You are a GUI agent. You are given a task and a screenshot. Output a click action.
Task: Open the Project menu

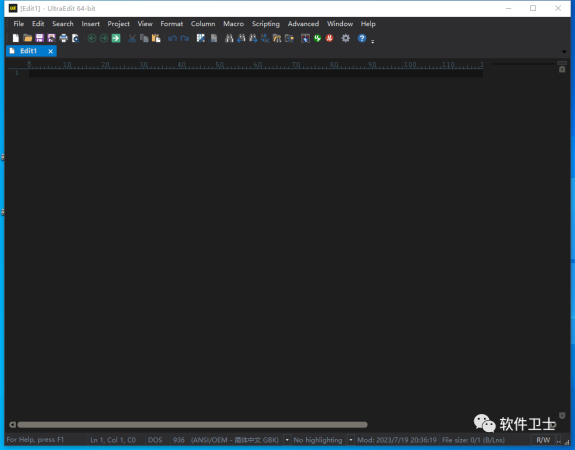(x=118, y=24)
